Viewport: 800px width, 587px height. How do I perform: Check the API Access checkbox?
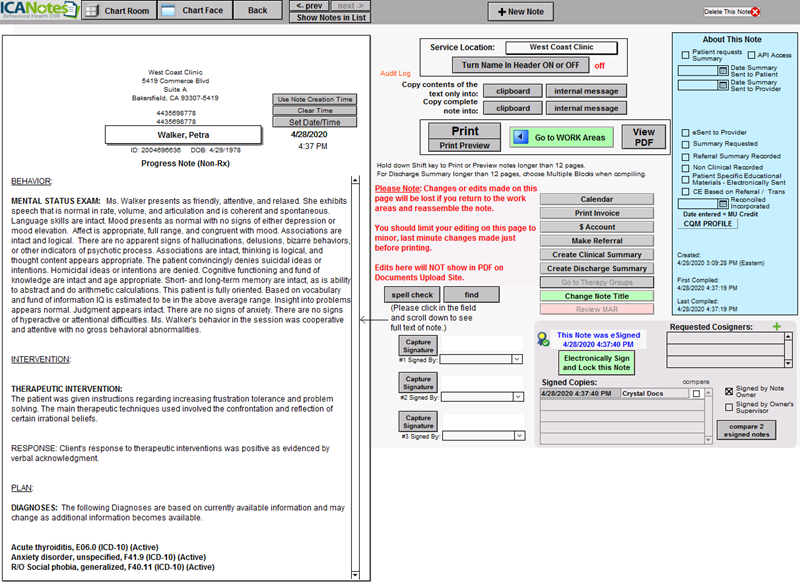coord(752,55)
